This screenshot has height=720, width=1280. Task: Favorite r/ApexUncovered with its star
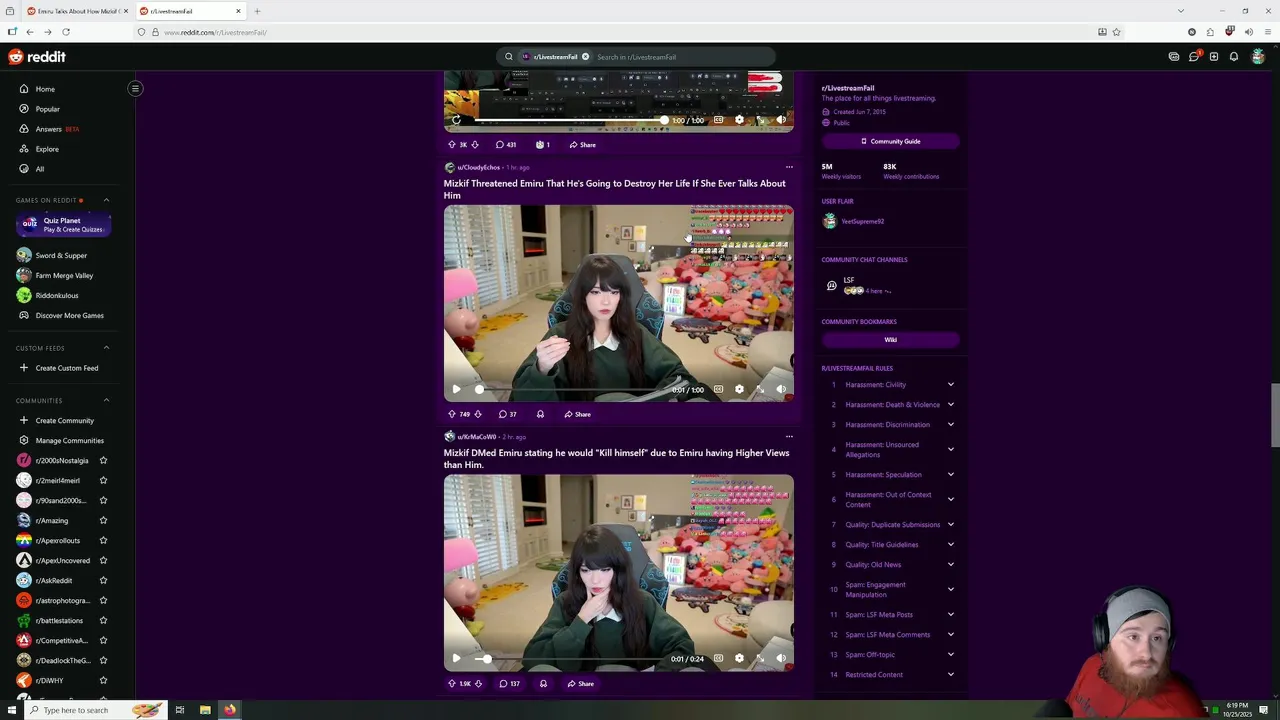click(103, 560)
